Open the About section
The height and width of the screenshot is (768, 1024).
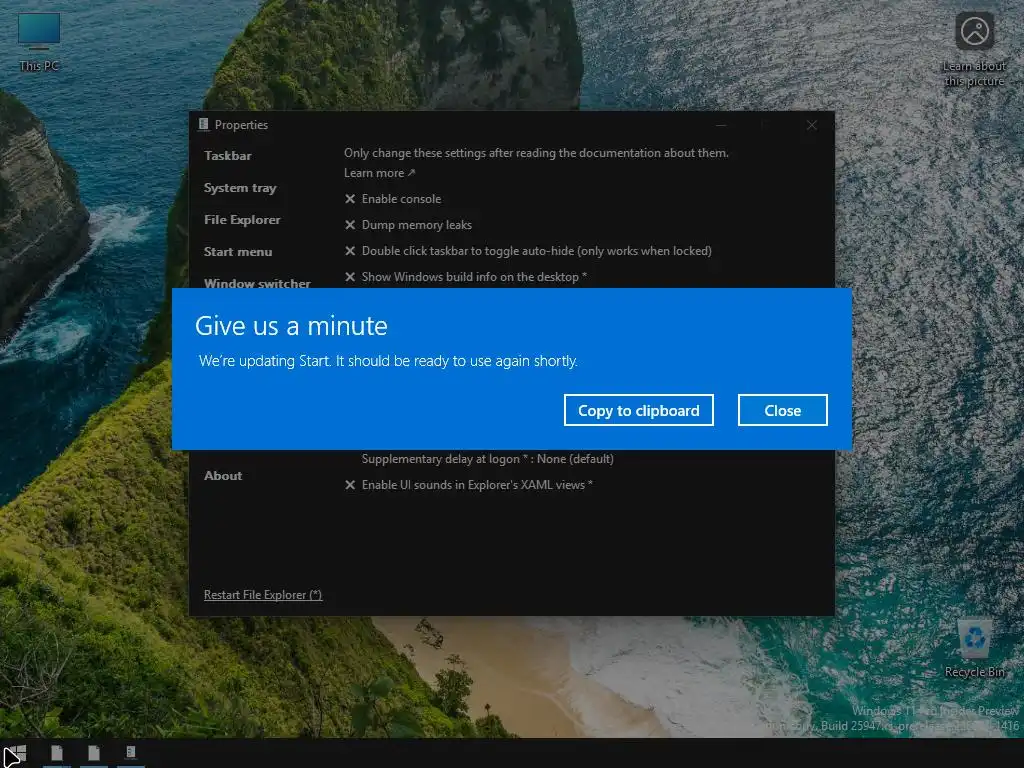(x=223, y=475)
